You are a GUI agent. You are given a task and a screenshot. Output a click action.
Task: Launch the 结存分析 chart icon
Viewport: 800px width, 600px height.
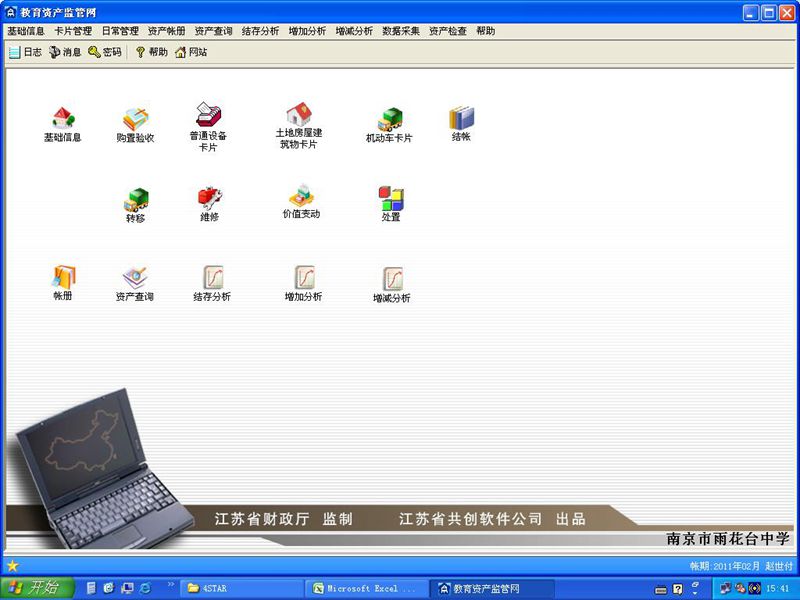212,278
